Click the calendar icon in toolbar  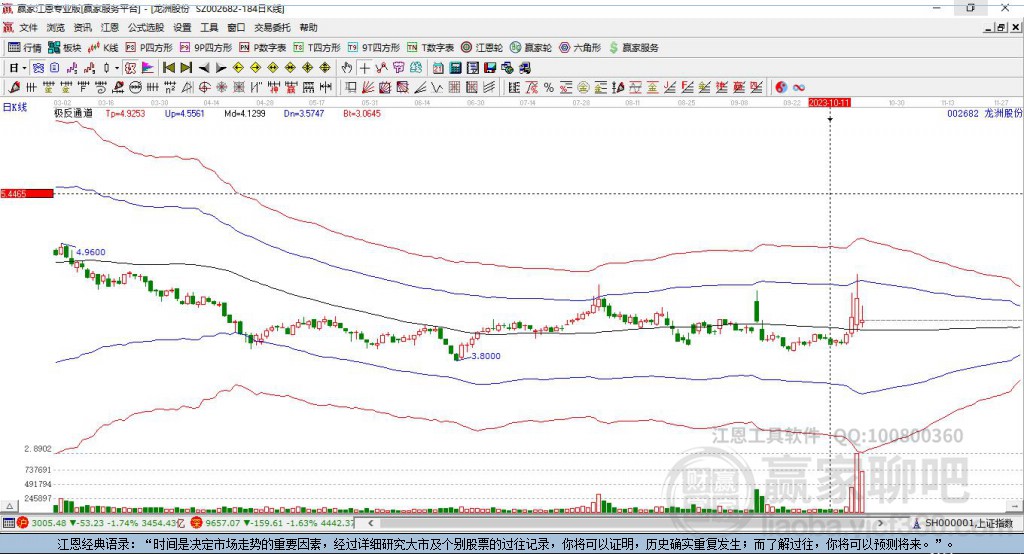438,68
